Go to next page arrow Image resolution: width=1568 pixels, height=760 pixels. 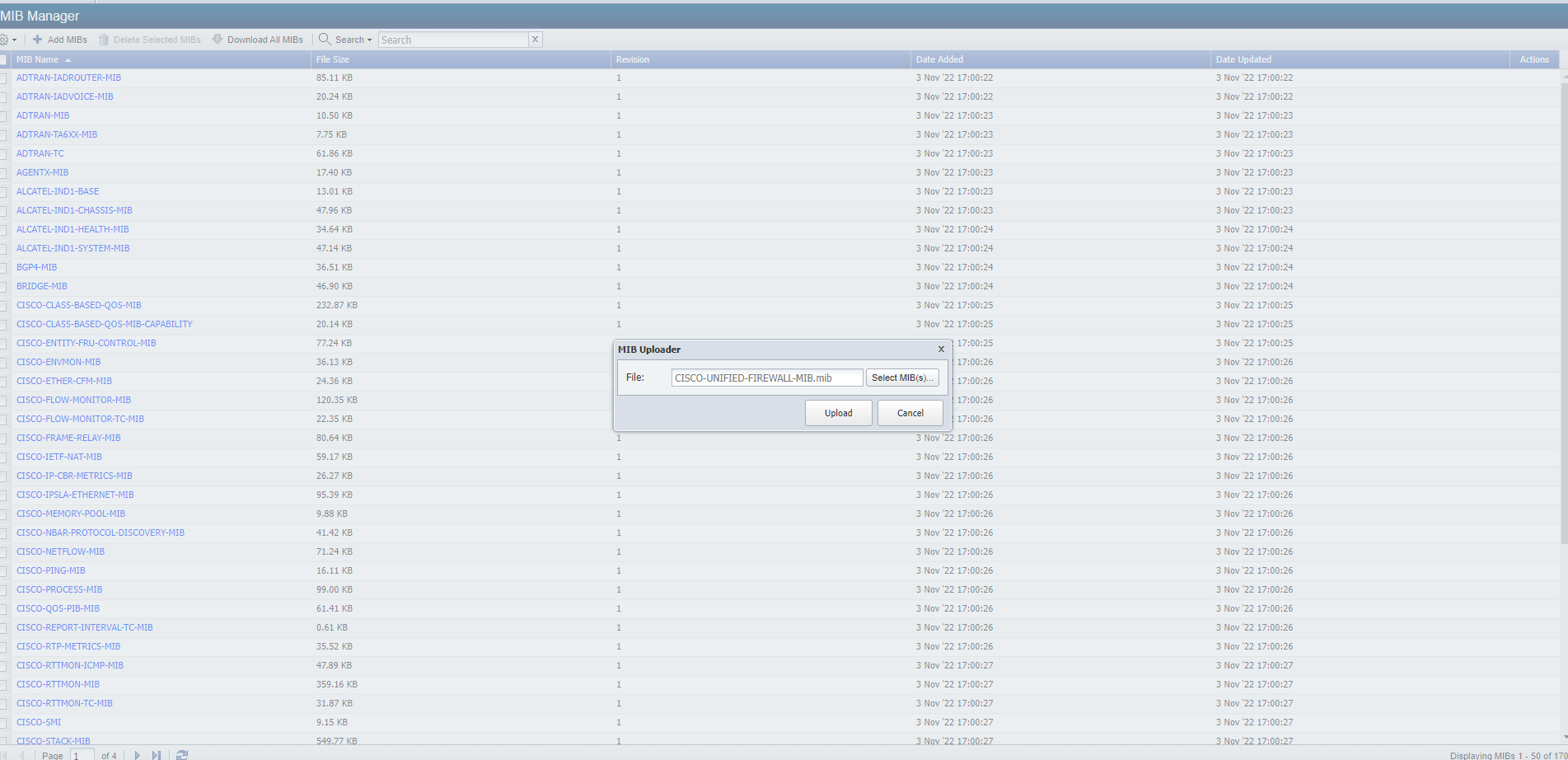[x=137, y=755]
